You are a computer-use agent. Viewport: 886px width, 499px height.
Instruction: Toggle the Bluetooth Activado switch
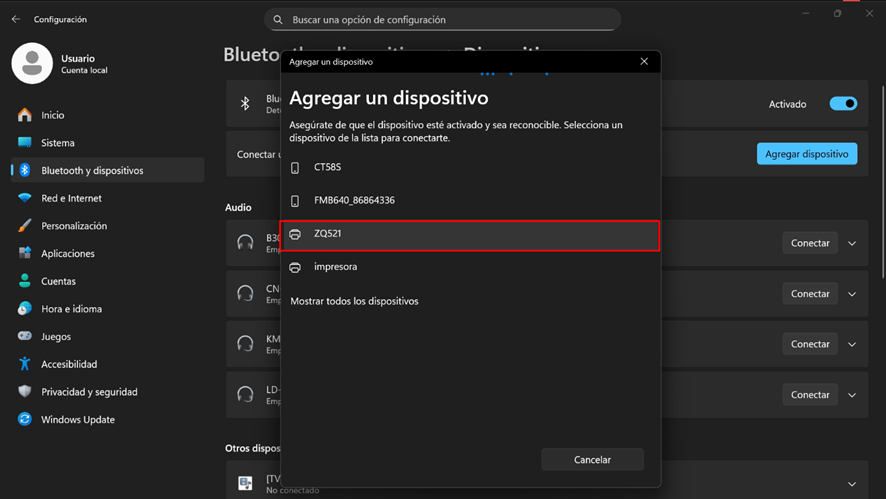(843, 104)
